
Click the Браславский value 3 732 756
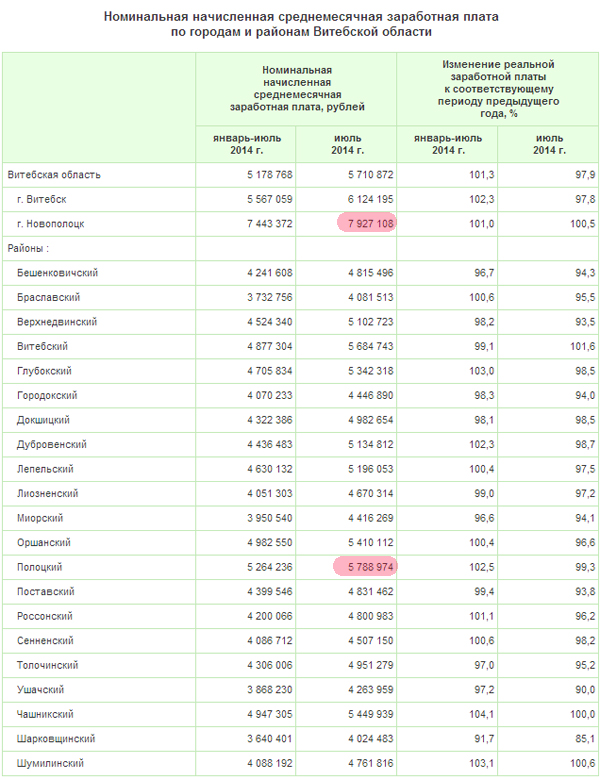tap(265, 297)
